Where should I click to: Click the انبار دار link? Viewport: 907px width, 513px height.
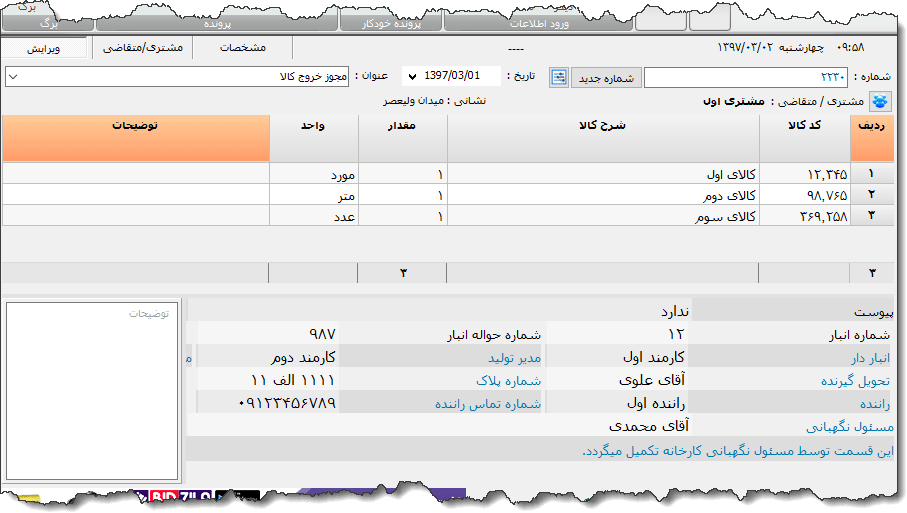click(x=870, y=359)
